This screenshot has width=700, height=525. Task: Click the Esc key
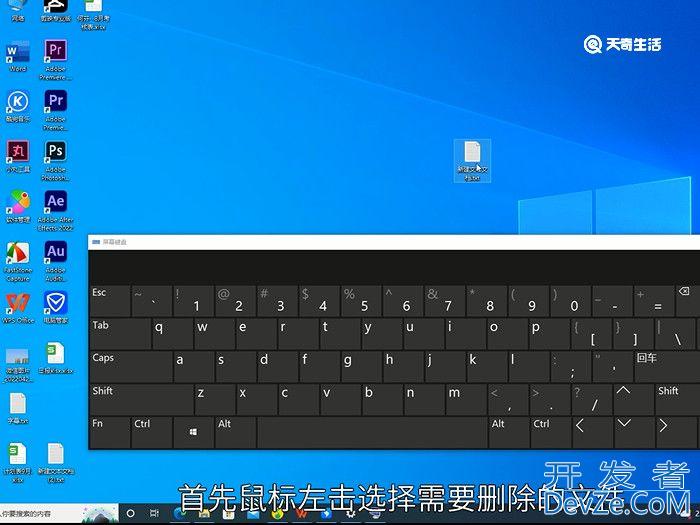point(110,300)
